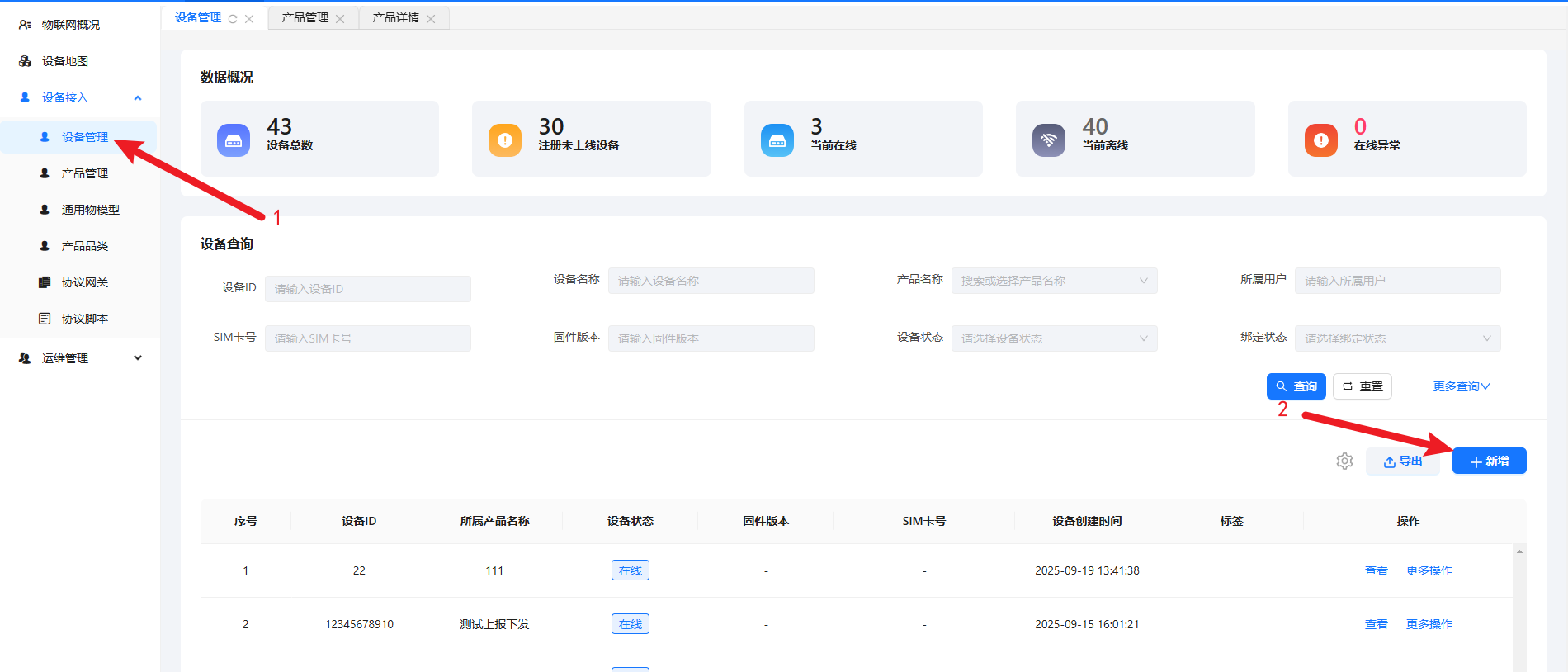Click the table column settings gear icon

(x=1344, y=461)
